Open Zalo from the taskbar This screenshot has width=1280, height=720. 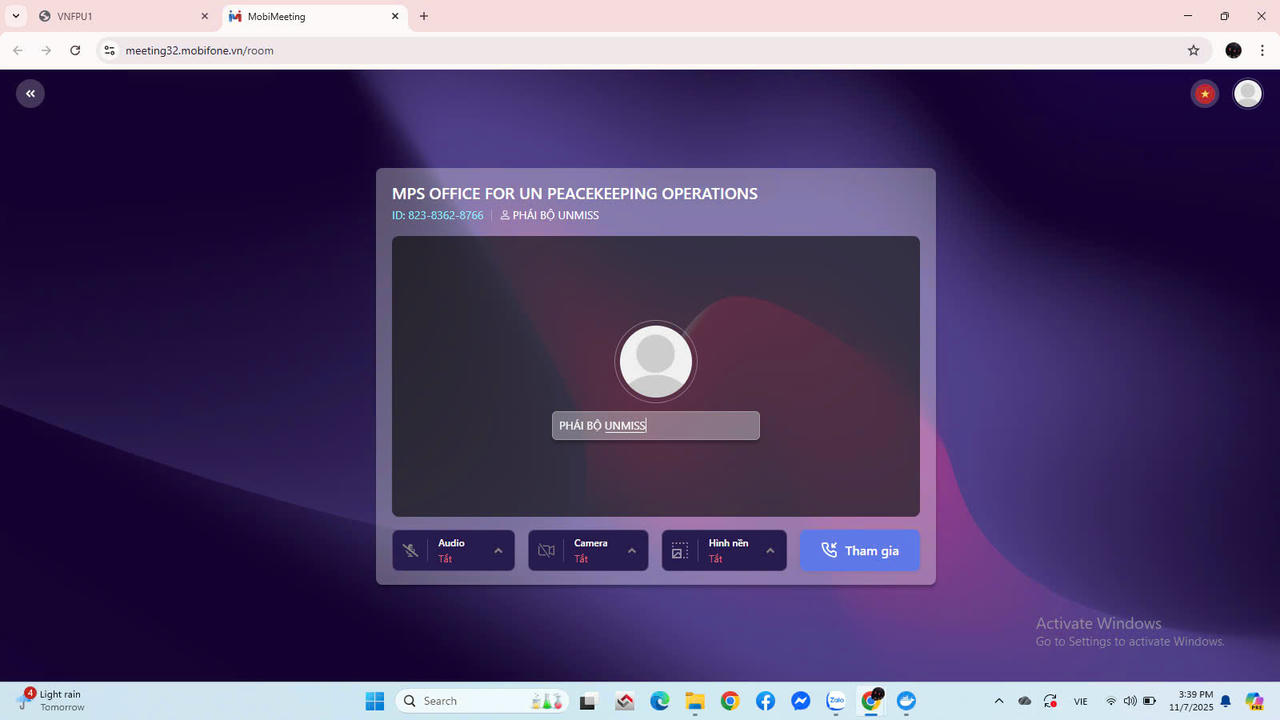click(x=835, y=701)
